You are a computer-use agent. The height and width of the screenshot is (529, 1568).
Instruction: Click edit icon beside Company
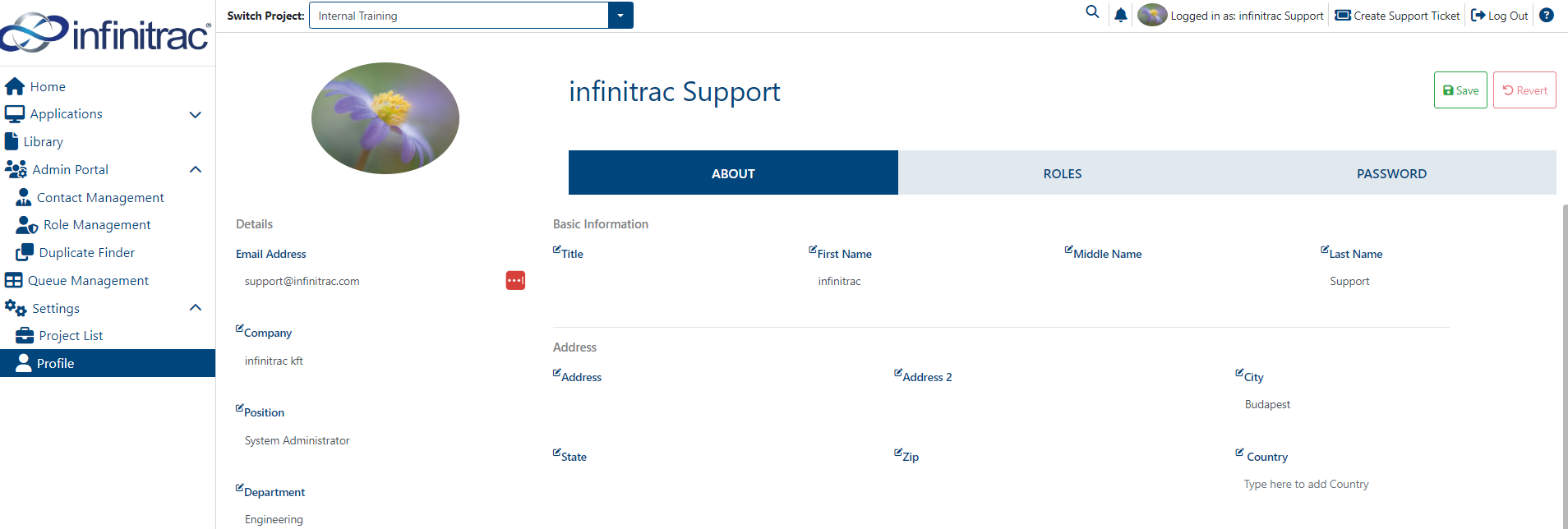pyautogui.click(x=240, y=329)
